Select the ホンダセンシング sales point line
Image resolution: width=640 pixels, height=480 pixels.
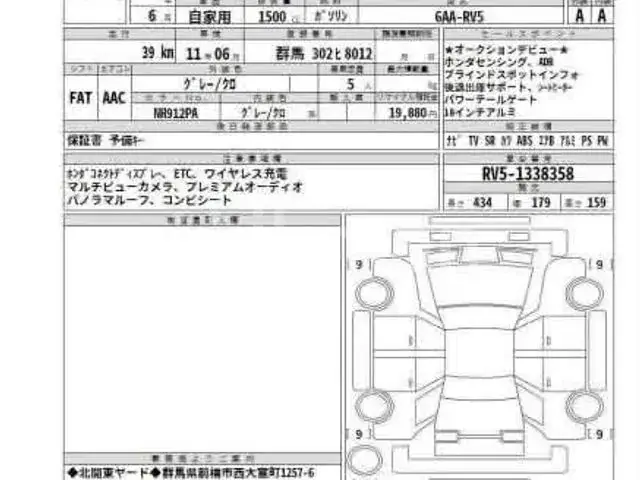(x=500, y=62)
